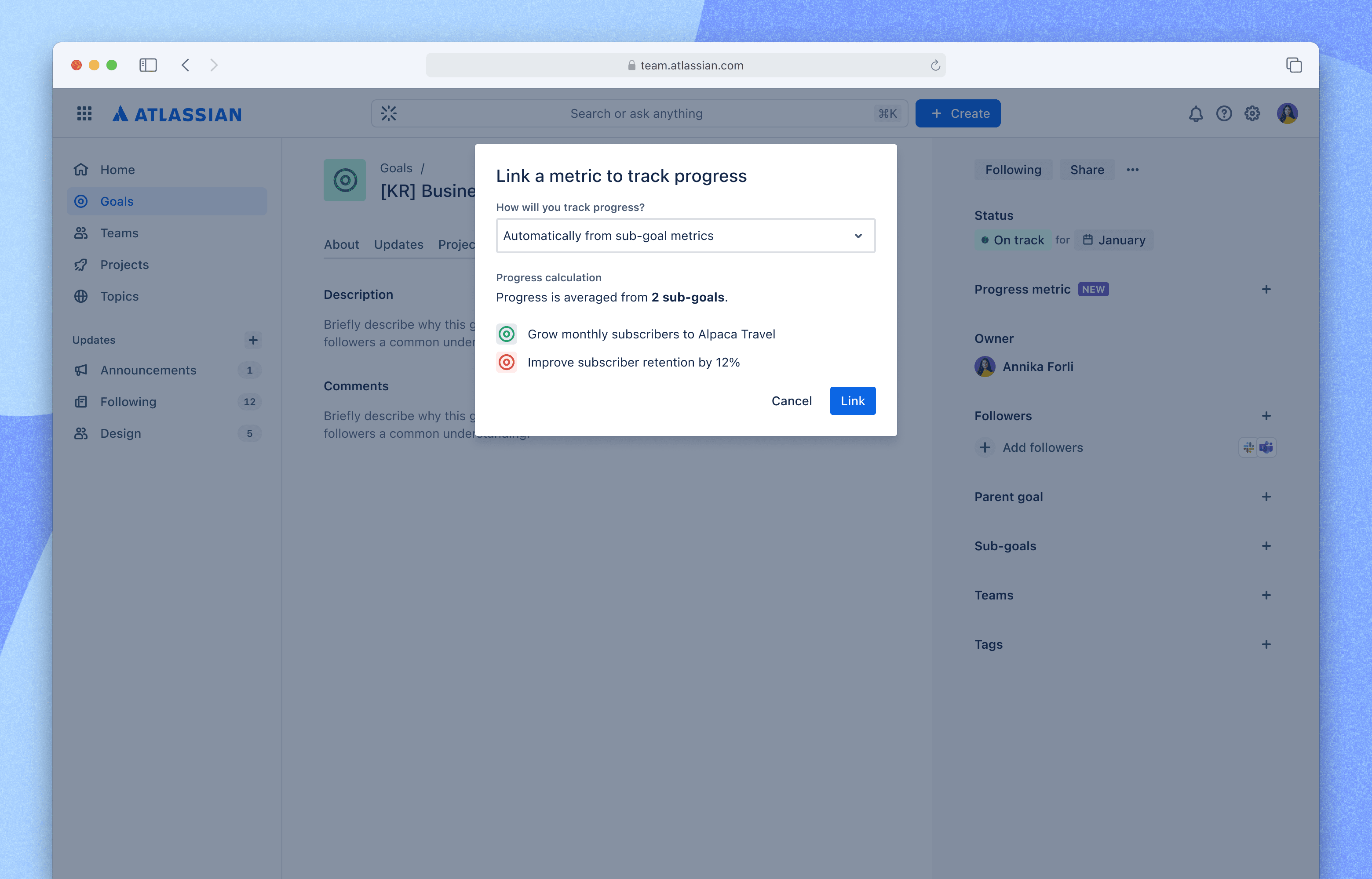The image size is (1372, 879).
Task: Open Design updates feed
Action: click(x=167, y=434)
